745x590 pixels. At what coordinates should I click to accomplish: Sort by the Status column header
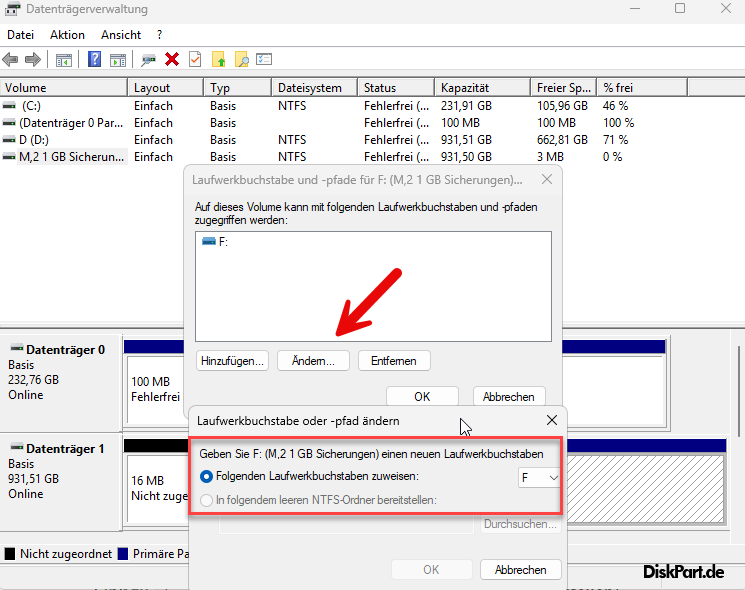point(396,88)
